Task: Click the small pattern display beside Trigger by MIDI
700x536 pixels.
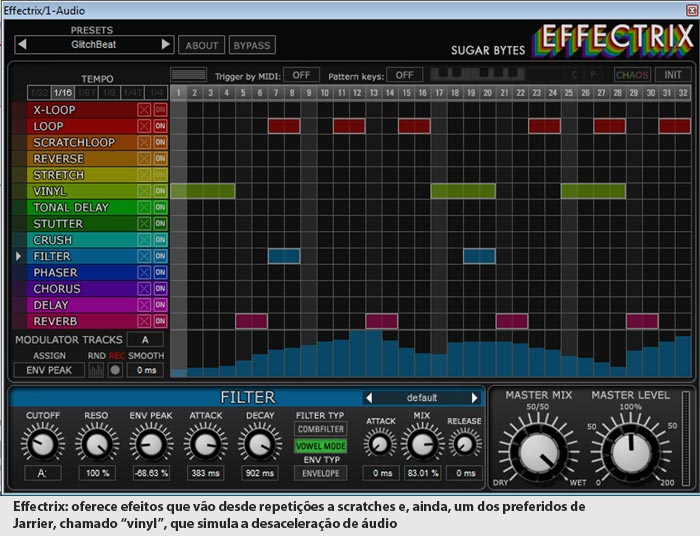Action: coord(189,75)
